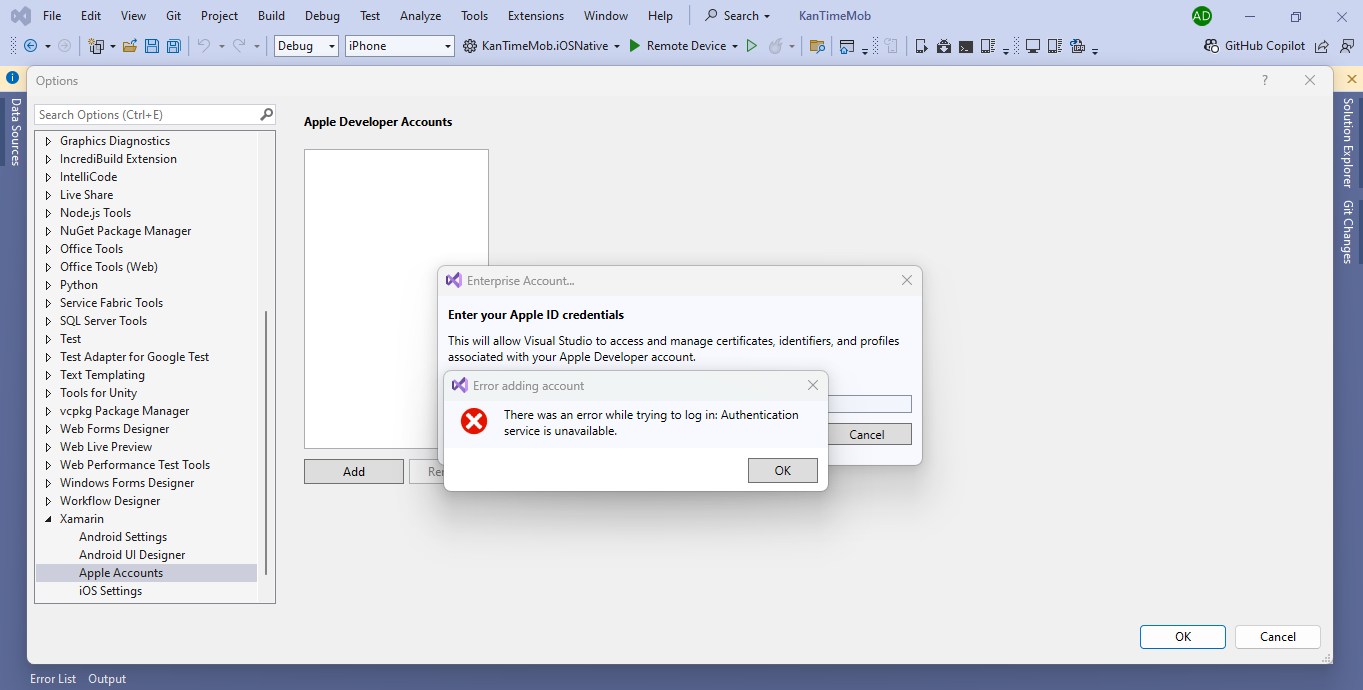
Task: Select Python in the options tree
Action: [x=79, y=285]
